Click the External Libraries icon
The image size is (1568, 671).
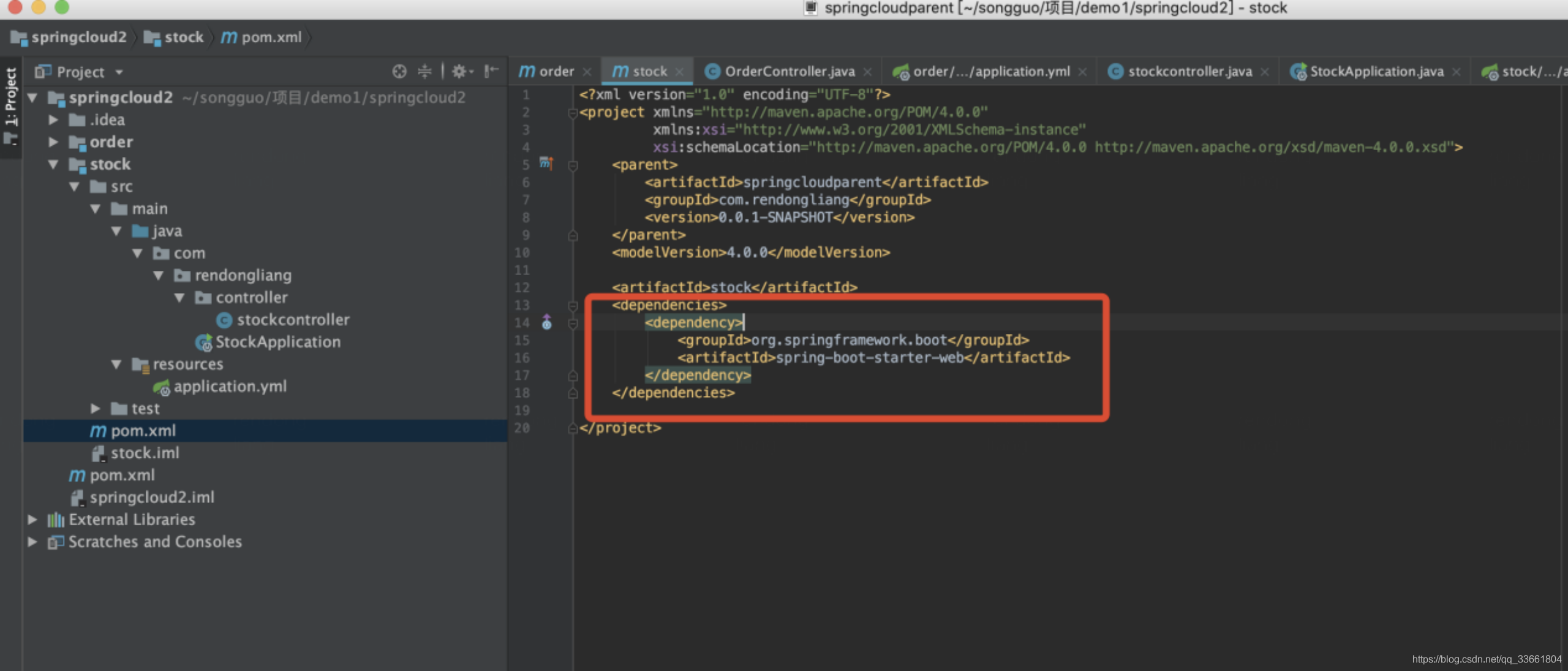[x=56, y=520]
